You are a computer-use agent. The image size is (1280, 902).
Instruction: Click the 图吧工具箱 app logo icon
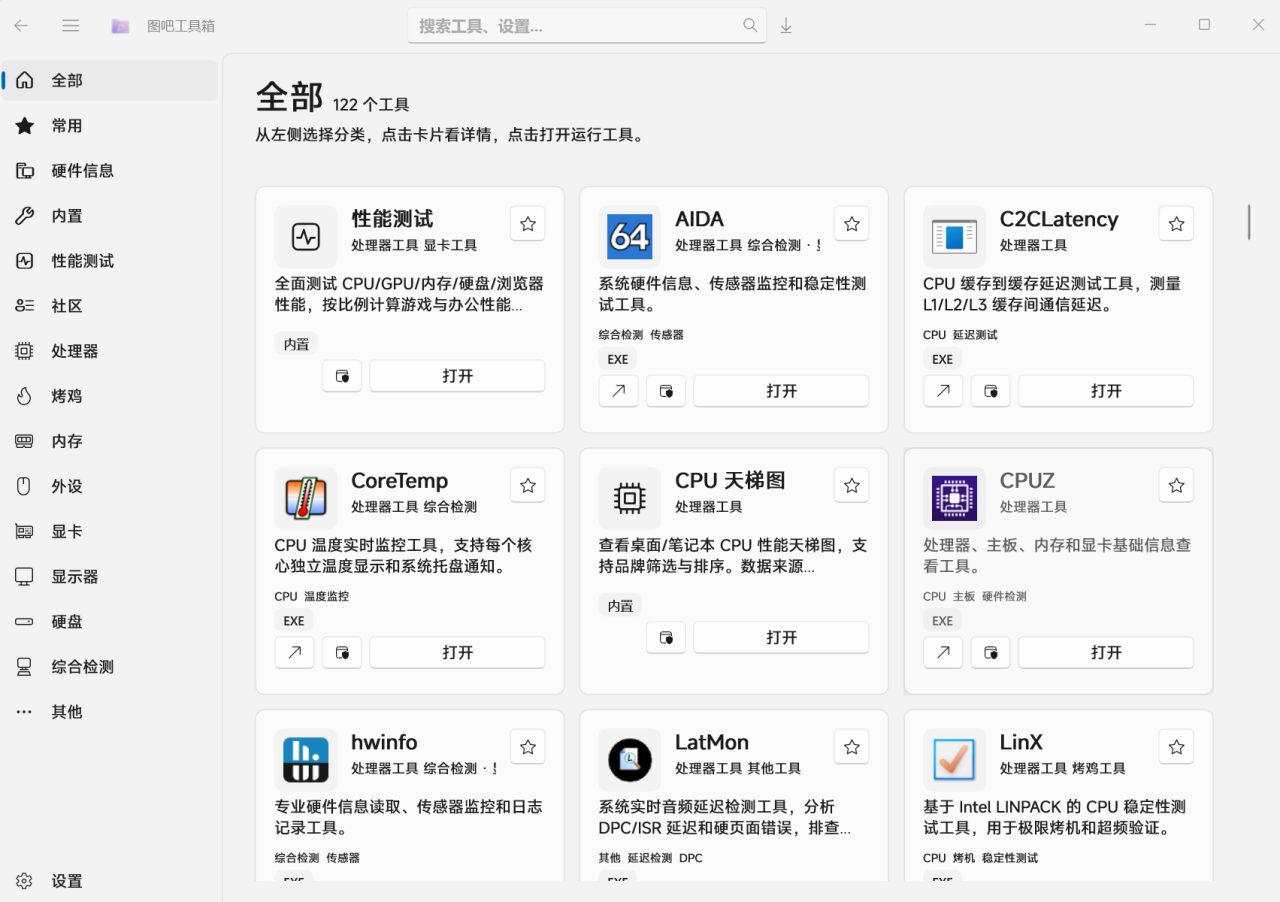[120, 26]
